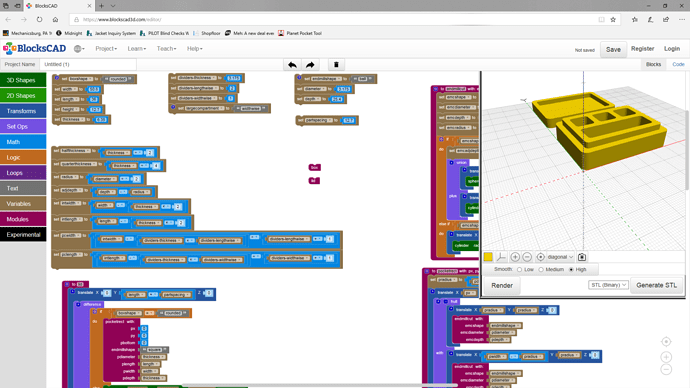Zoom out the 3D render view
The width and height of the screenshot is (690, 388).
tap(527, 257)
